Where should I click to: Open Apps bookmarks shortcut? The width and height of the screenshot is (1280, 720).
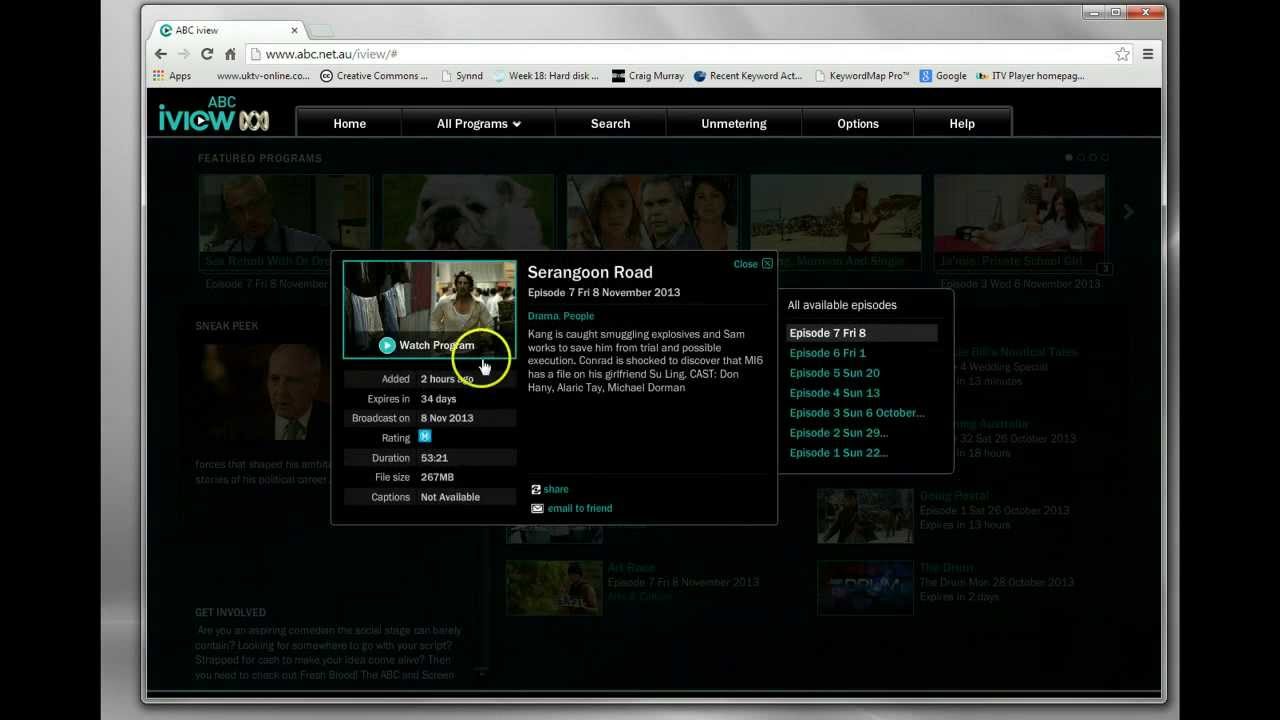pos(172,76)
